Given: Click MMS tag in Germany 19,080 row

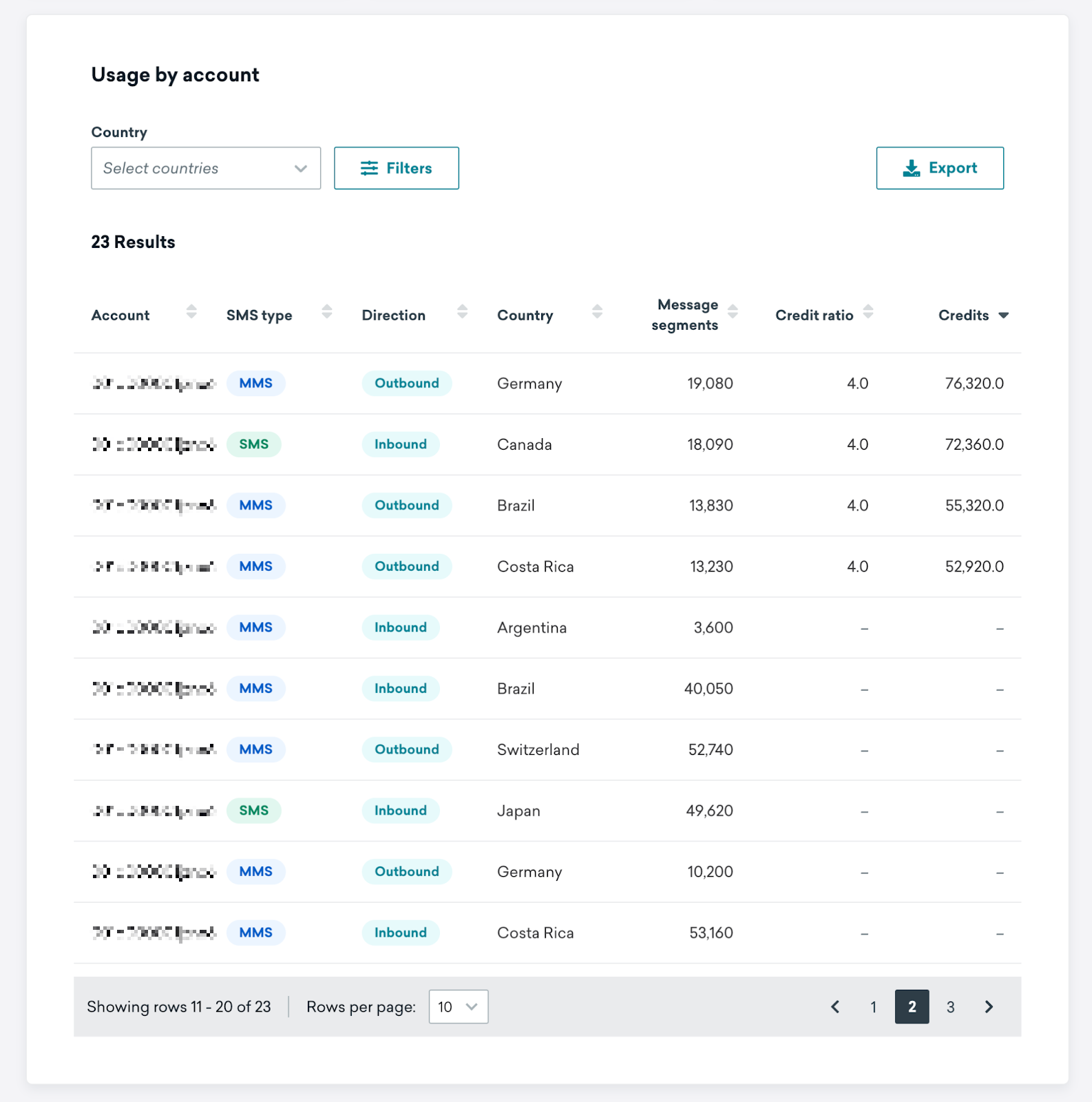Looking at the screenshot, I should [256, 383].
